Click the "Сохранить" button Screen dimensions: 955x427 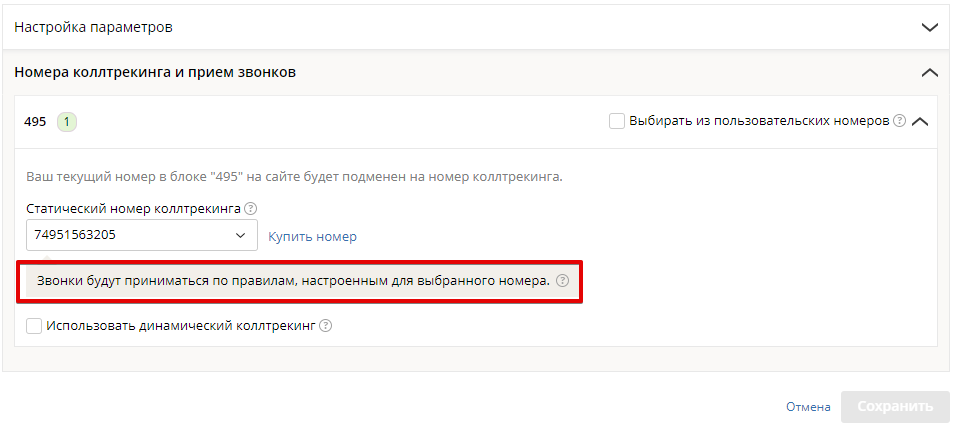(x=895, y=407)
